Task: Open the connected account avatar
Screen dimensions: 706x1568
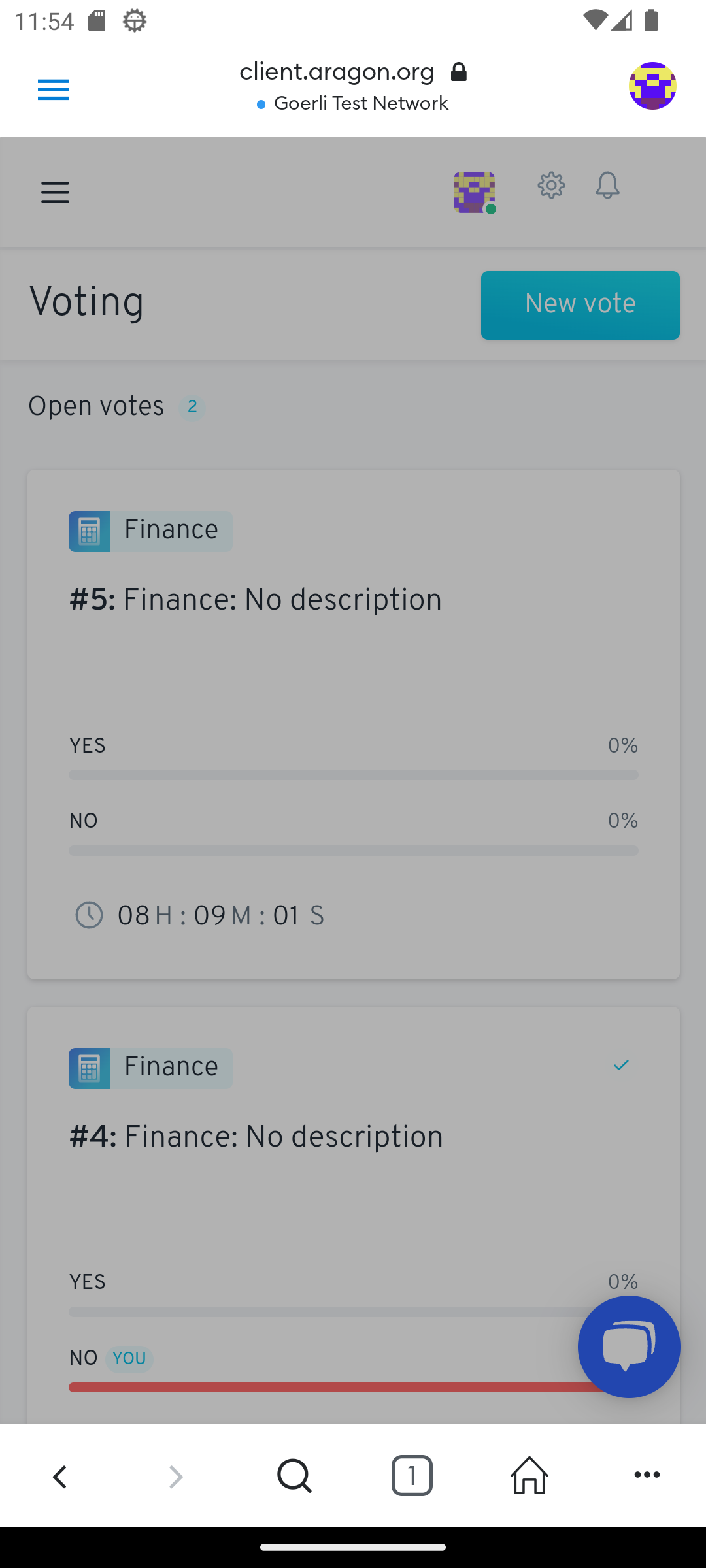Action: coord(474,193)
